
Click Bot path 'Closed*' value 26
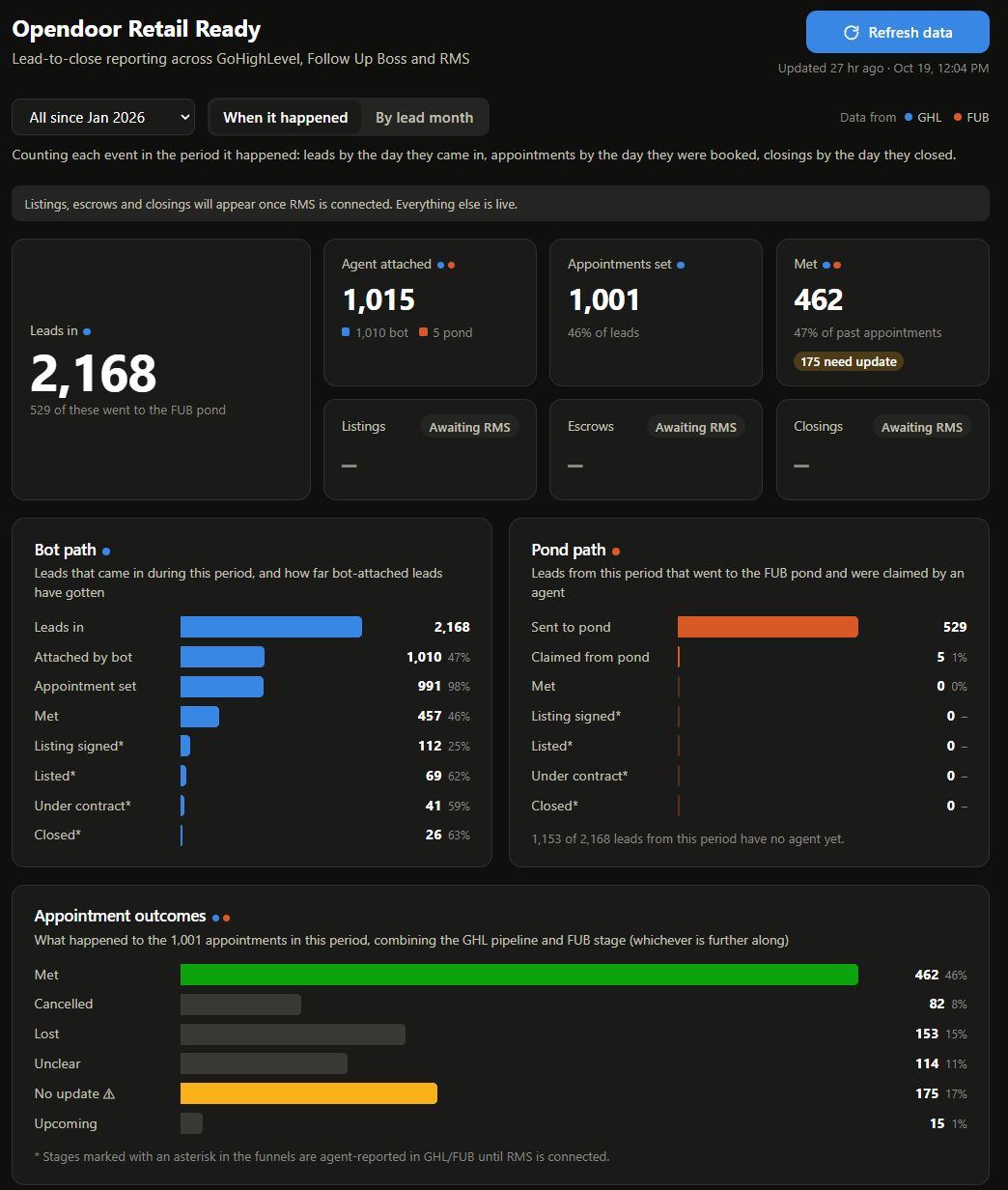pyautogui.click(x=434, y=835)
